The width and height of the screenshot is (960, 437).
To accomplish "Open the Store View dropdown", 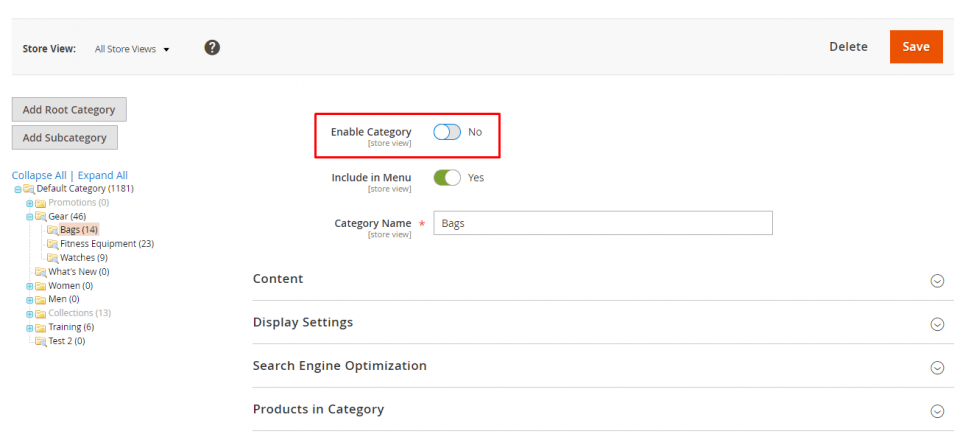I will (132, 49).
